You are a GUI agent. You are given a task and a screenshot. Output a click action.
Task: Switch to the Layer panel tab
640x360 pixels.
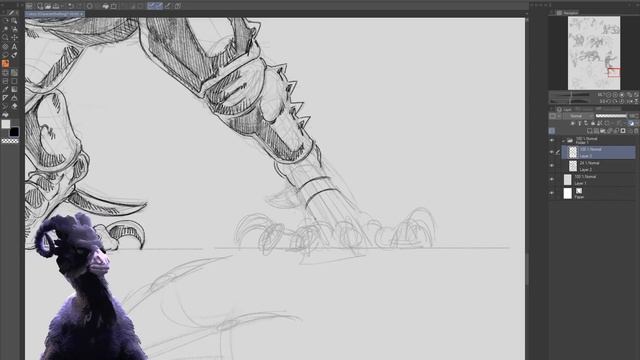(x=565, y=109)
